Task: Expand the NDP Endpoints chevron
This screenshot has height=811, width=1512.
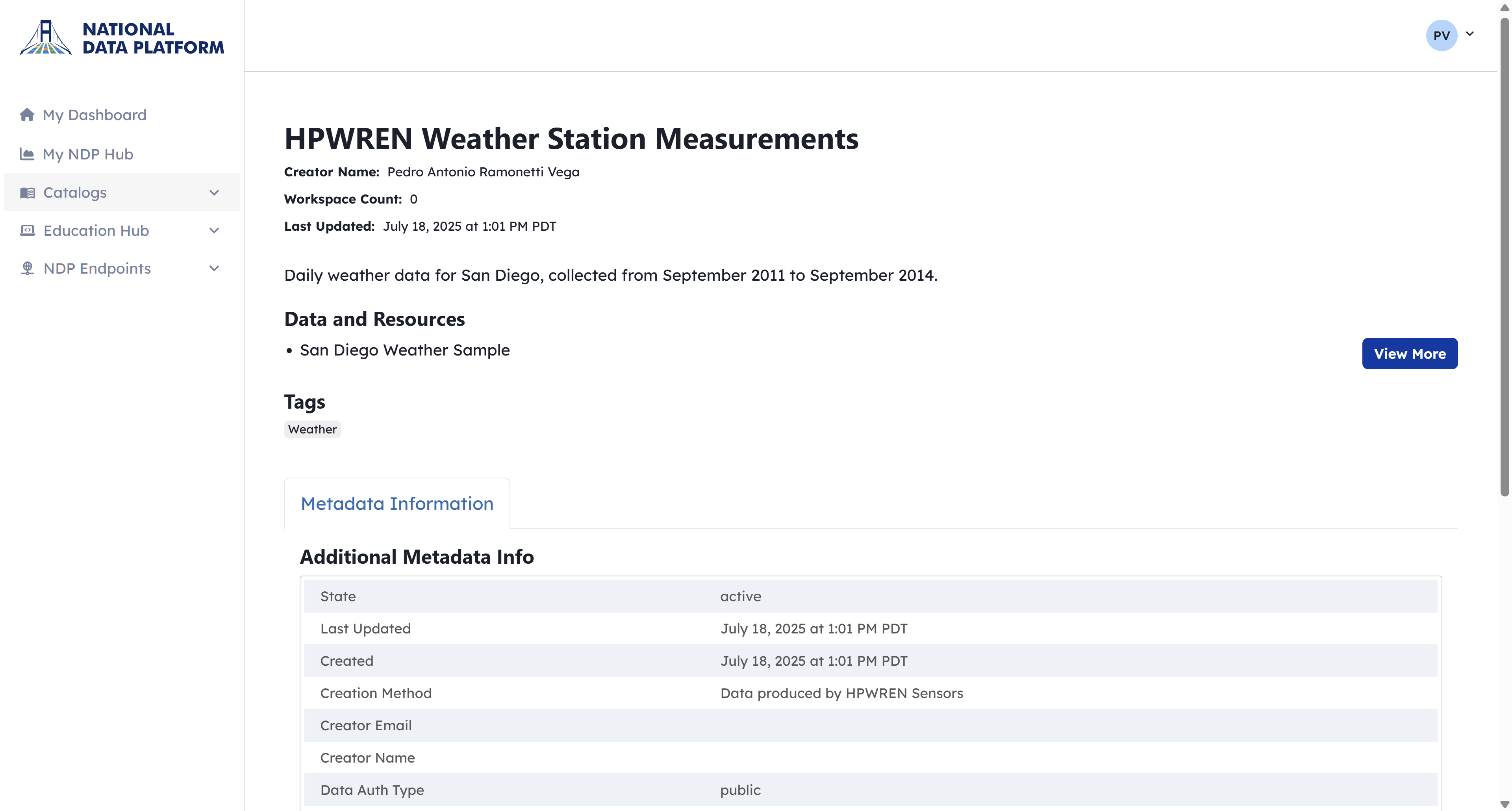Action: (214, 268)
